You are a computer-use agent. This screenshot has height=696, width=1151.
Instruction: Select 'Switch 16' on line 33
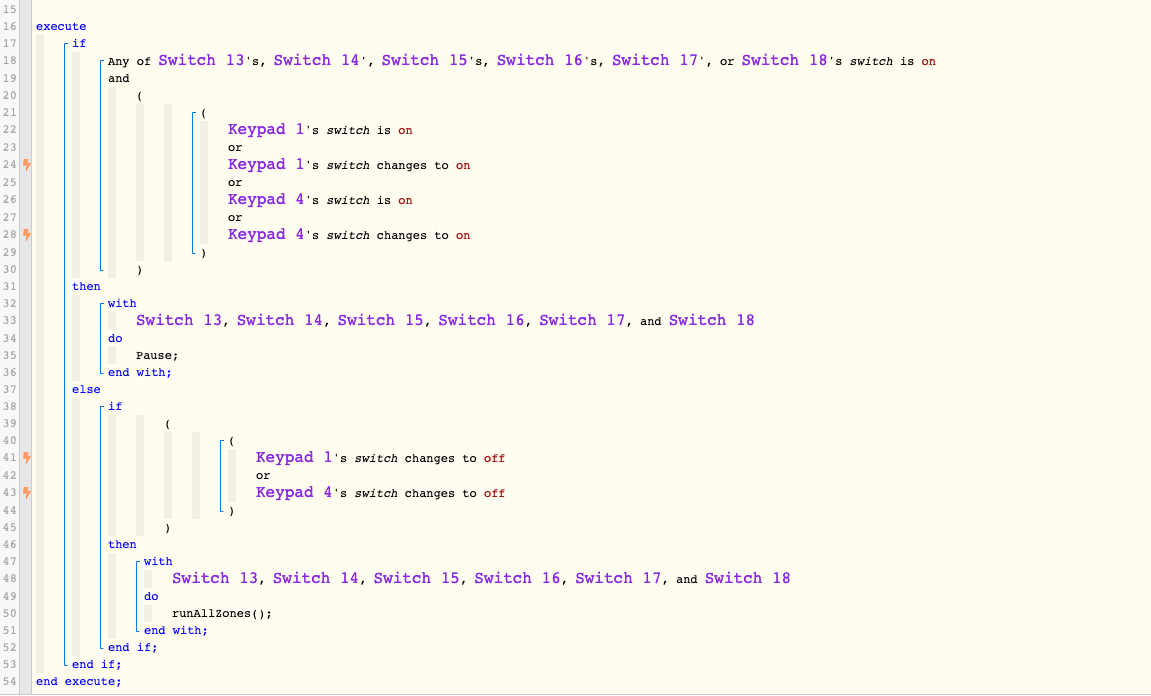pyautogui.click(x=482, y=320)
